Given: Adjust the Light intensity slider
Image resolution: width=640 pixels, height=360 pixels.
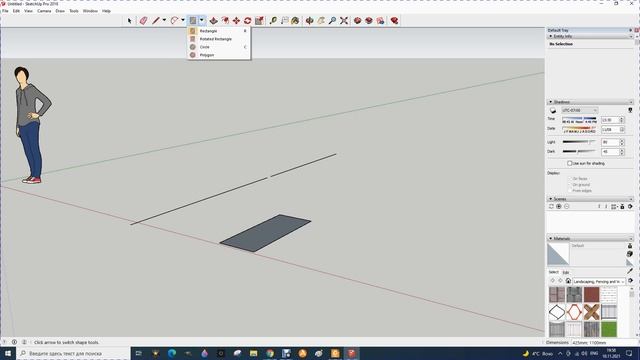Looking at the screenshot, I should (579, 142).
